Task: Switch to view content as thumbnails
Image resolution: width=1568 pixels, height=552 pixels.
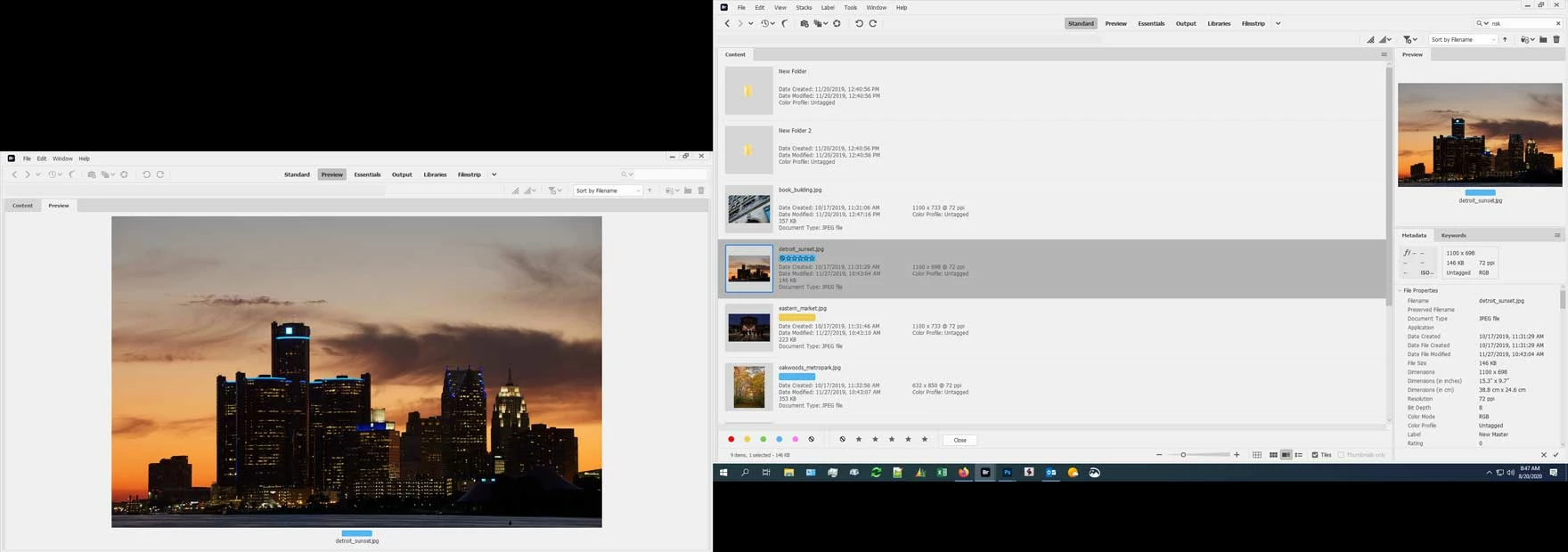Action: 1273,455
